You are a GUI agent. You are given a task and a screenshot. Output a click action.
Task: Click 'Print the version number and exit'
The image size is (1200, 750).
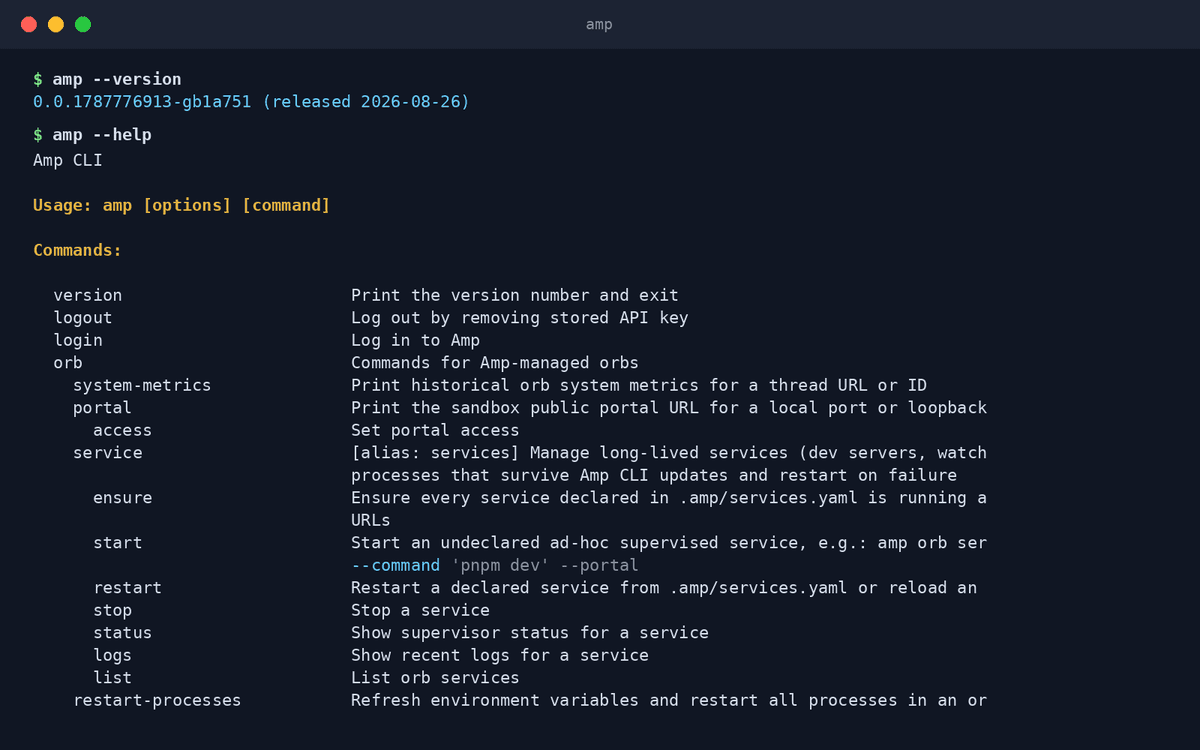coord(515,295)
